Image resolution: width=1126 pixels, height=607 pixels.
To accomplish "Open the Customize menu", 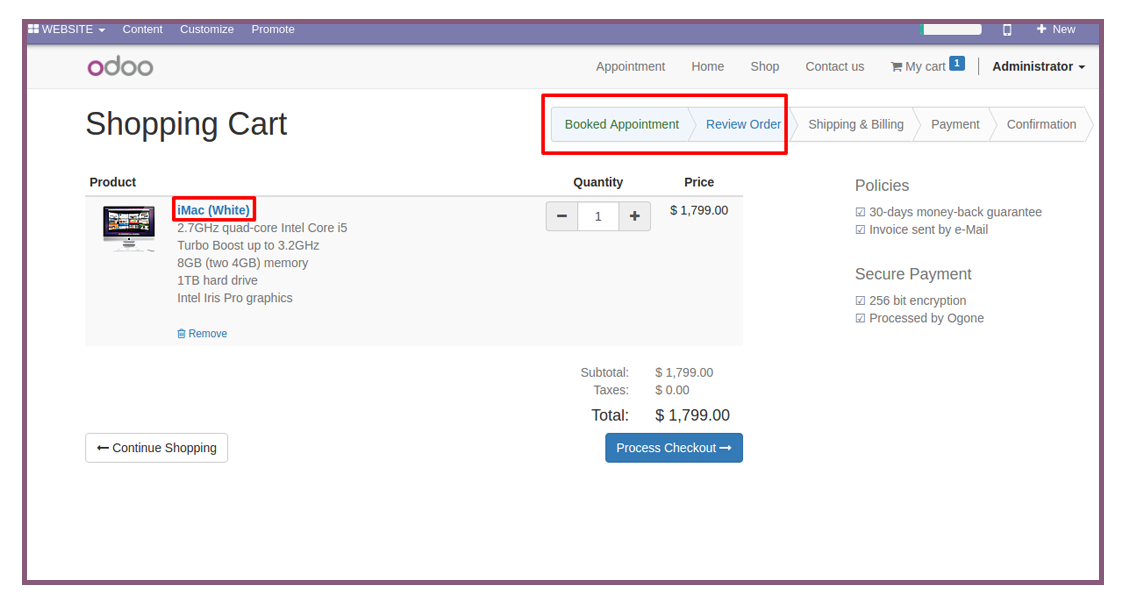I will pos(207,29).
